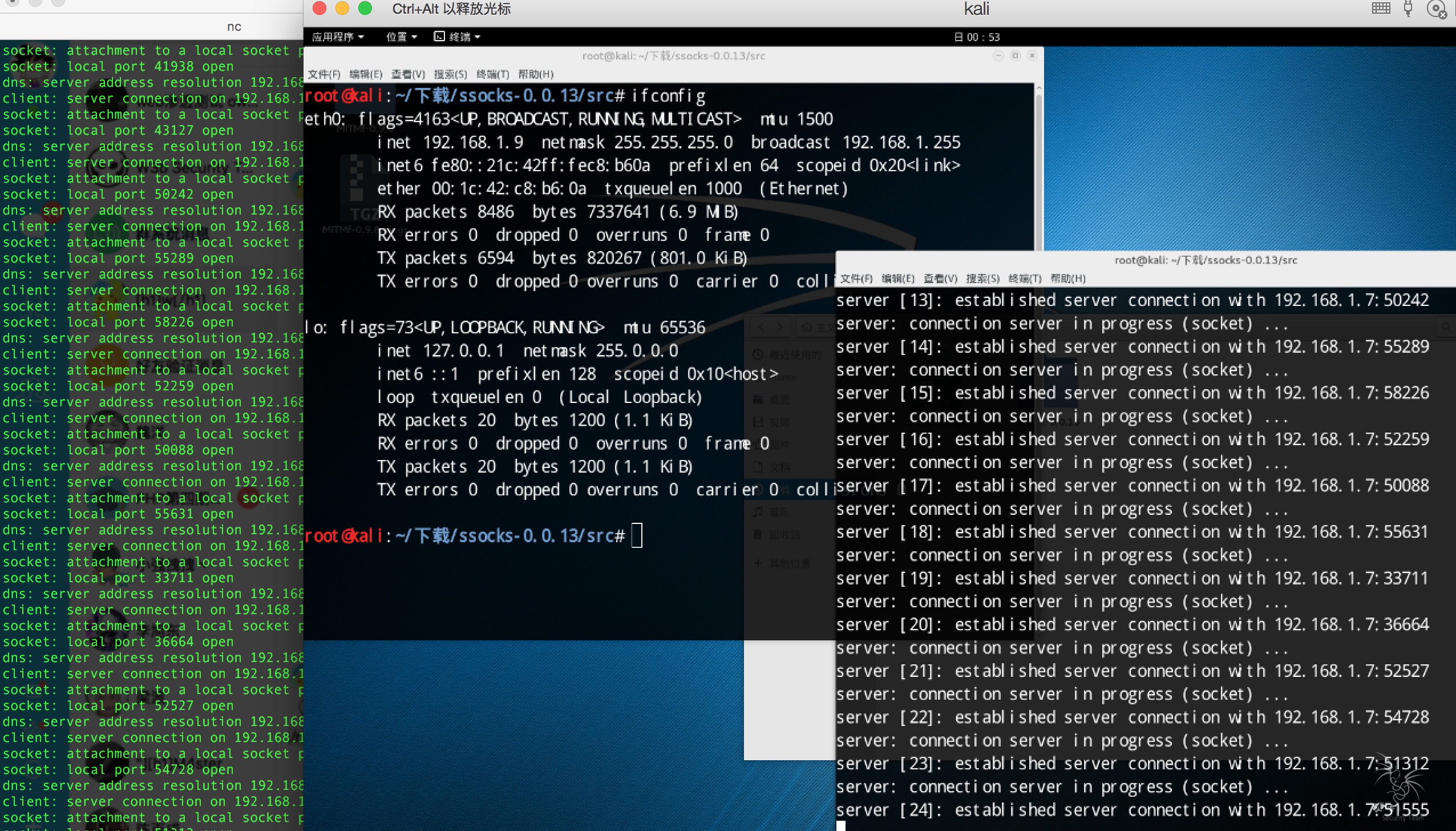Screen dimensions: 1456x831
Task: Close the ifconfig terminal window
Action: pos(1032,55)
